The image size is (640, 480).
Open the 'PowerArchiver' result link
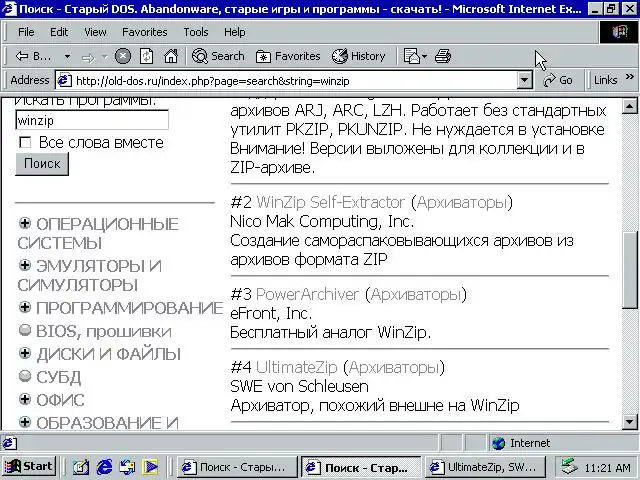tap(307, 294)
